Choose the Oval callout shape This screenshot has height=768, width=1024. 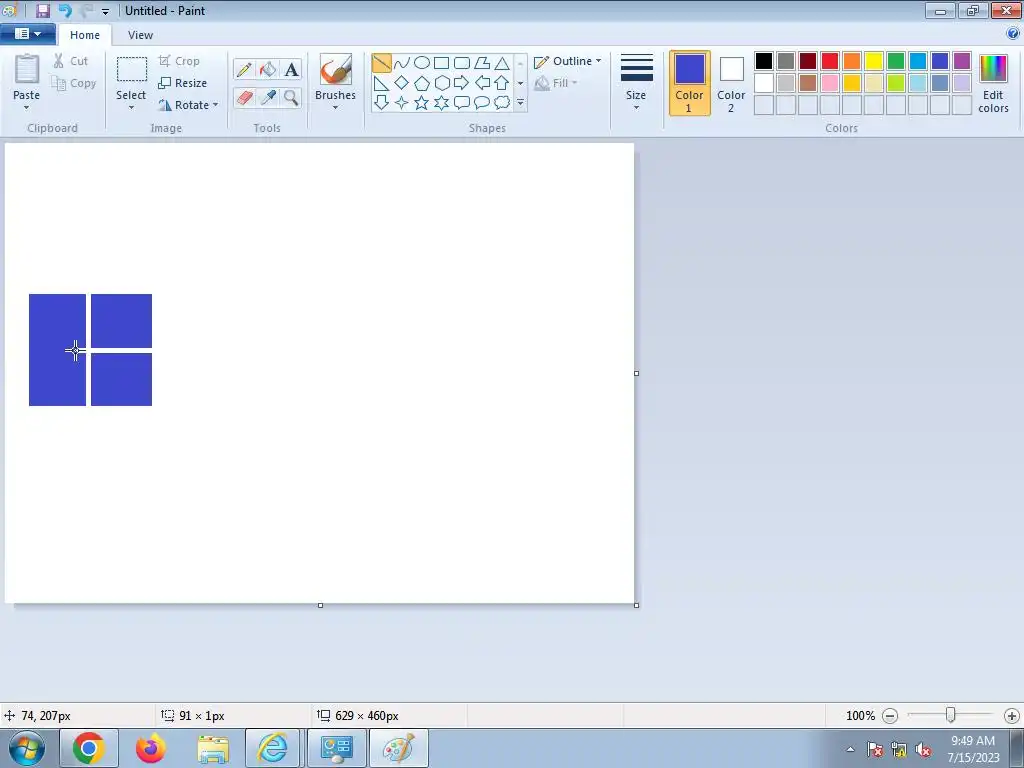coord(482,103)
